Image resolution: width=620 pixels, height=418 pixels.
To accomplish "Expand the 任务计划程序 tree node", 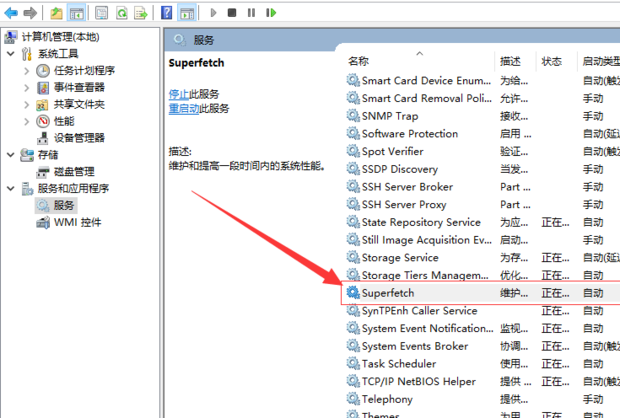I will pyautogui.click(x=25, y=71).
